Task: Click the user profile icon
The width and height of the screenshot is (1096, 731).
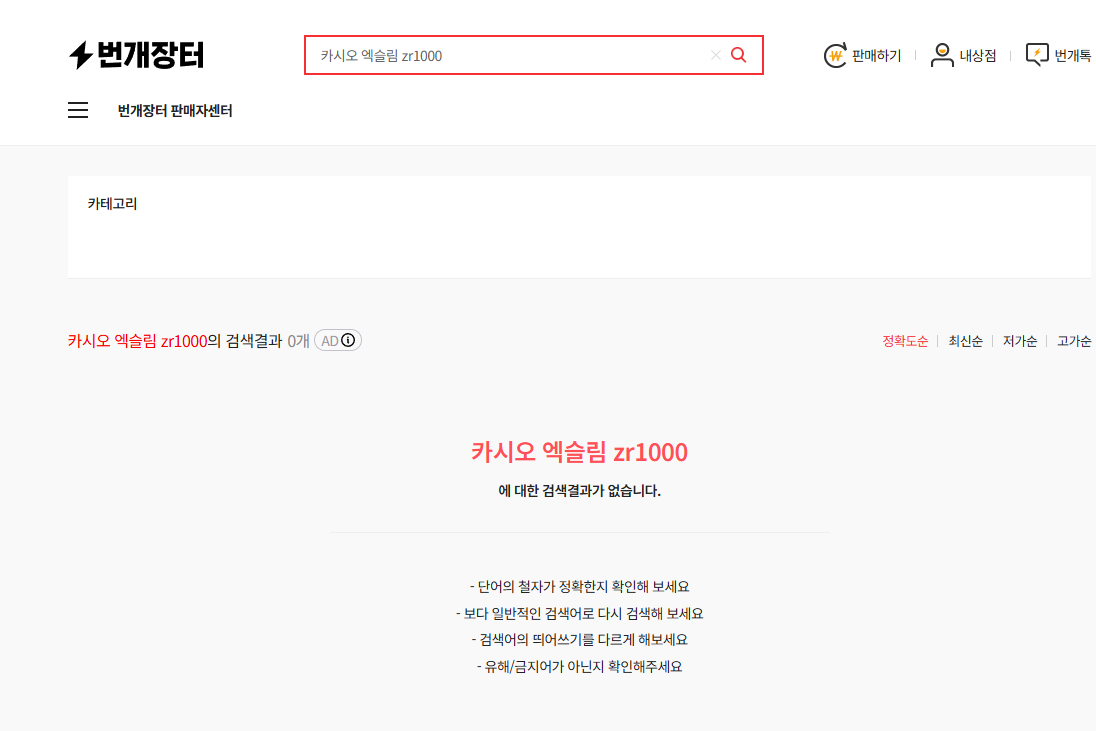Action: 942,55
